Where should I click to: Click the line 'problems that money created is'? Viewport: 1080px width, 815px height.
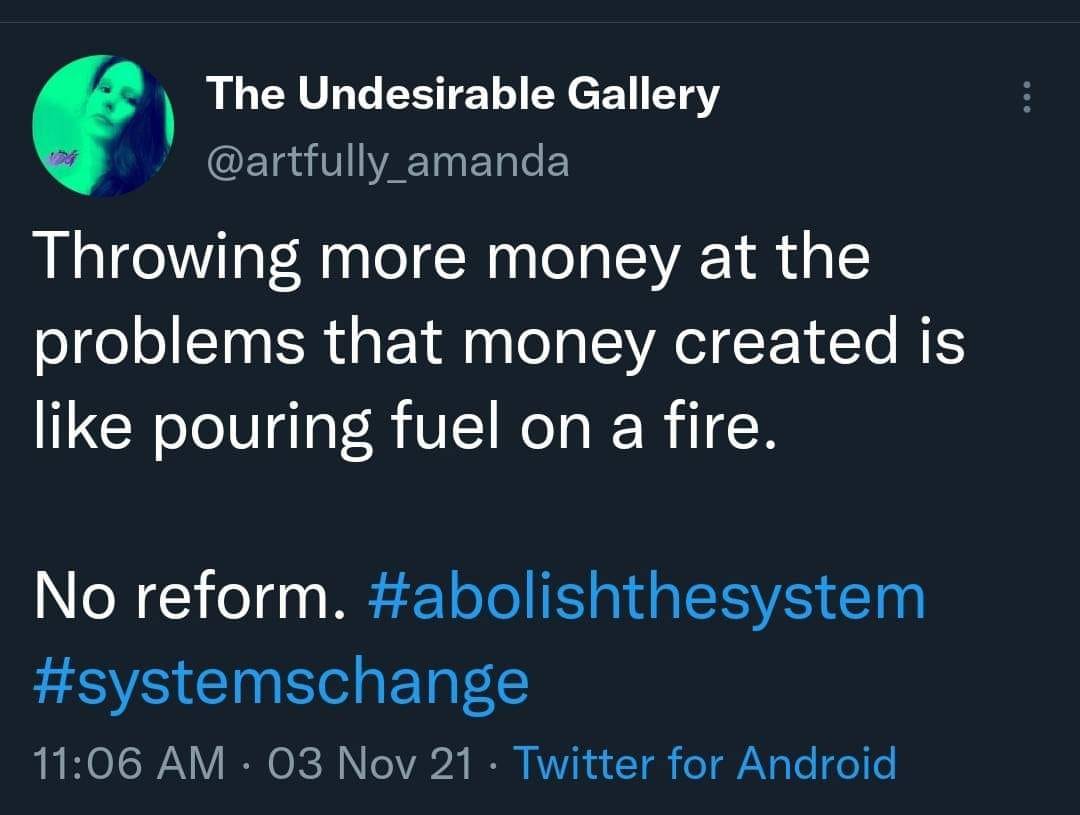pos(500,341)
